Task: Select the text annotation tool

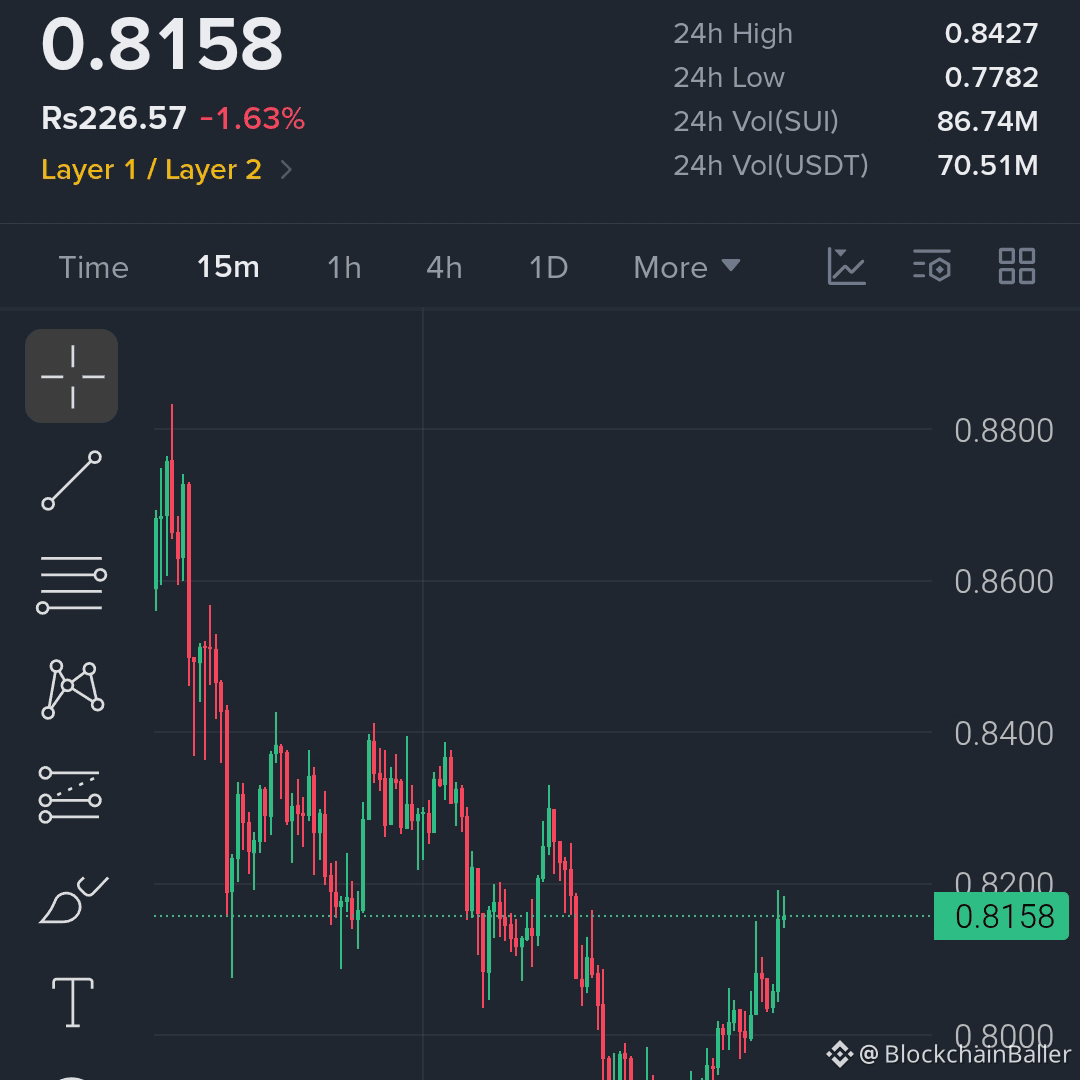Action: pos(73,1002)
